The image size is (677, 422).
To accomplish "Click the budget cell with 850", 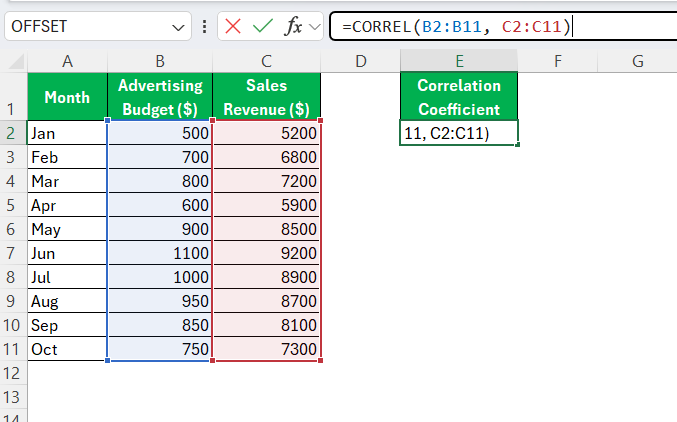I will click(x=160, y=325).
